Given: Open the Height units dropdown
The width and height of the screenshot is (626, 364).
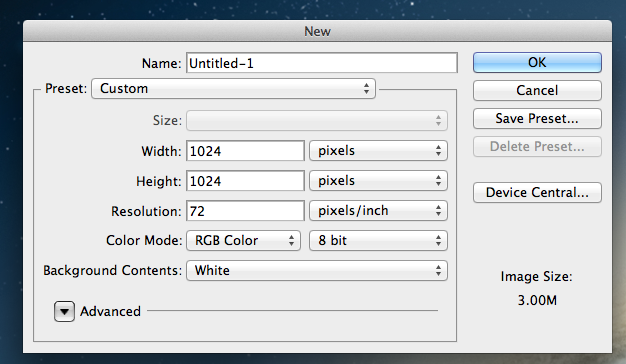Looking at the screenshot, I should click(x=378, y=181).
